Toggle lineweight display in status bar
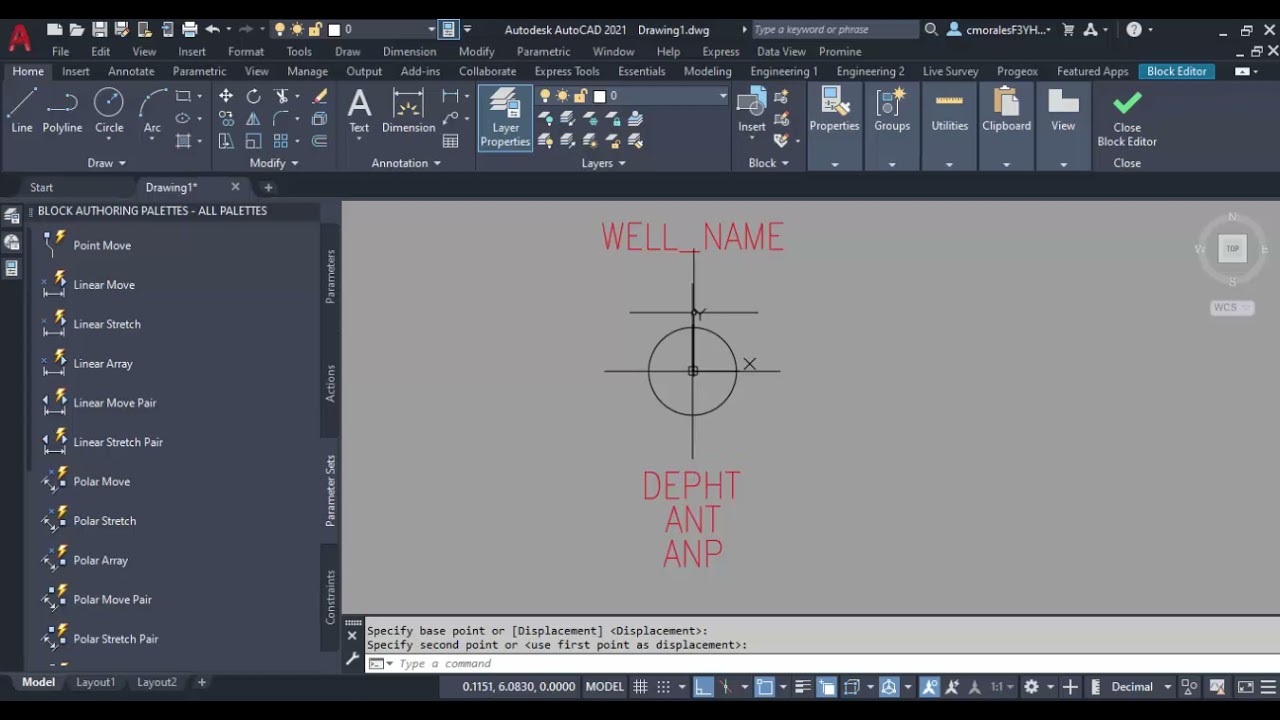The width and height of the screenshot is (1280, 720). point(803,687)
